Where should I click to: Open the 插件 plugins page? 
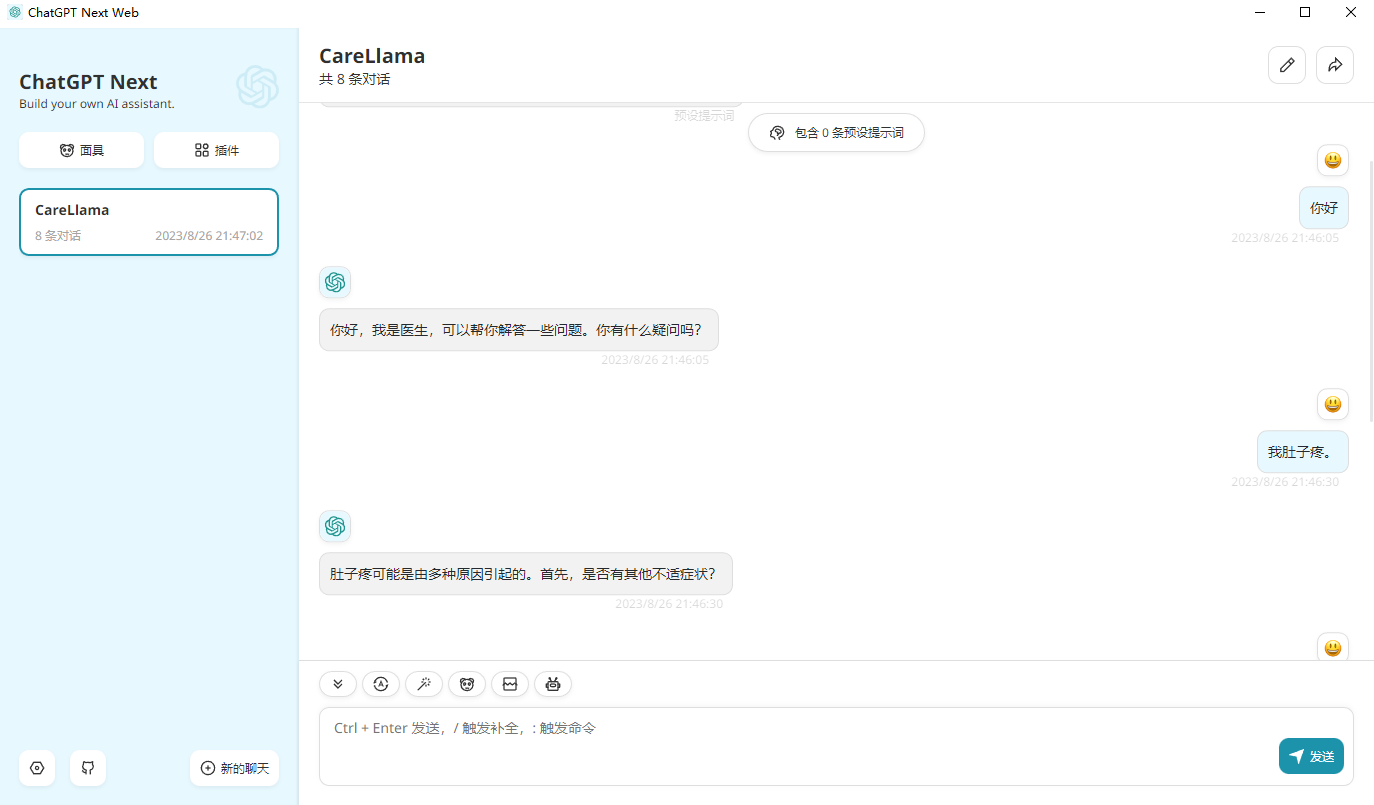[x=216, y=150]
